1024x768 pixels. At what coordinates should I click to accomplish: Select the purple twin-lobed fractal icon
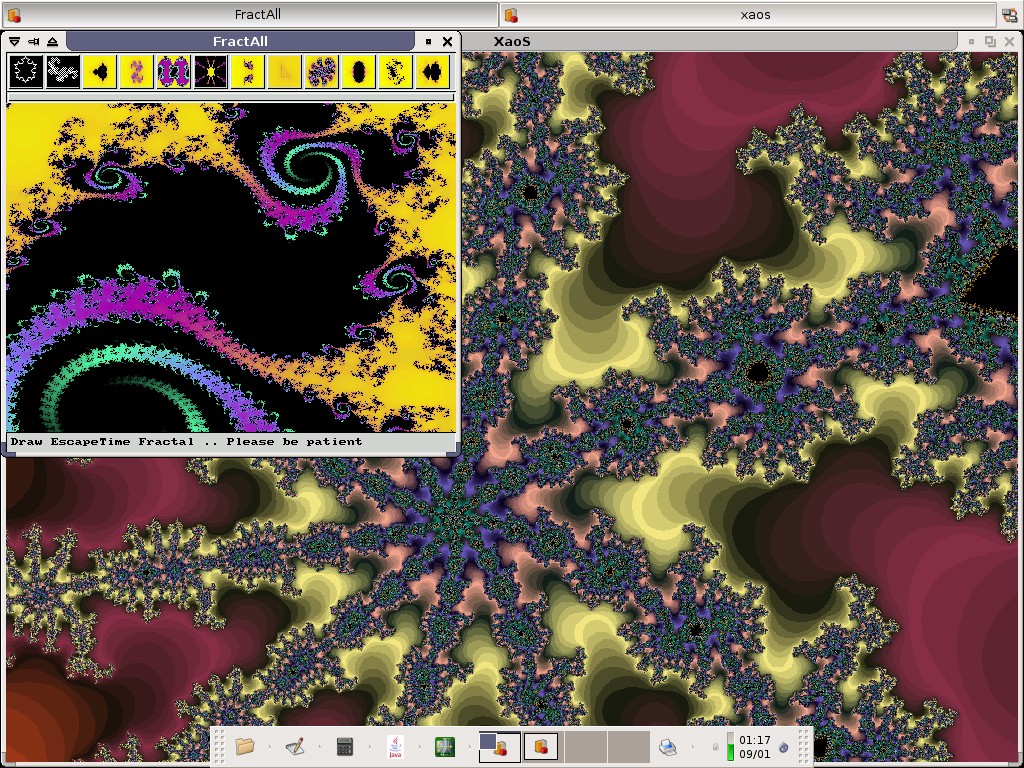[x=174, y=72]
